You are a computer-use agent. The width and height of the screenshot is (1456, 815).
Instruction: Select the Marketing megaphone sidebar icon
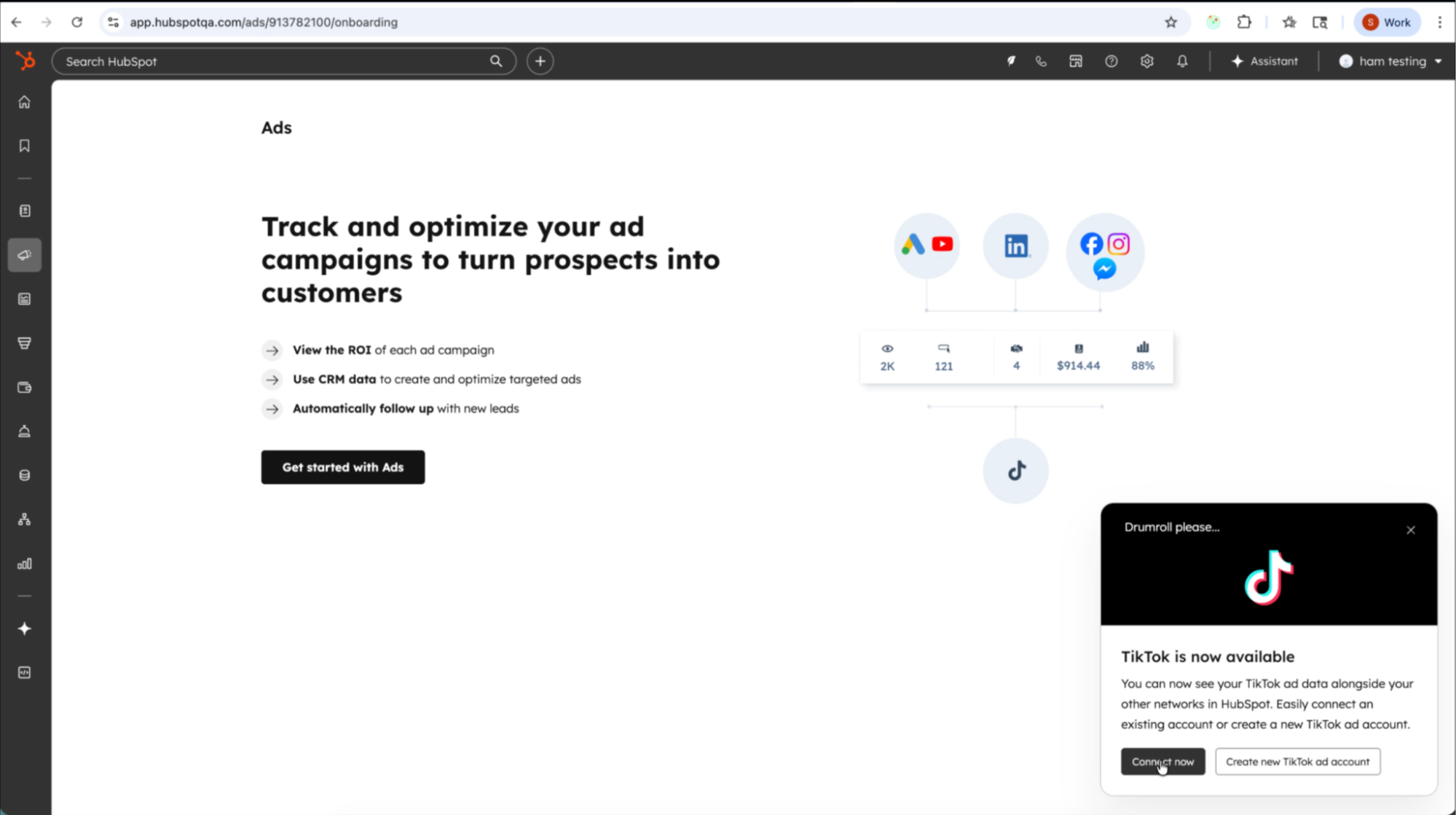tap(25, 255)
